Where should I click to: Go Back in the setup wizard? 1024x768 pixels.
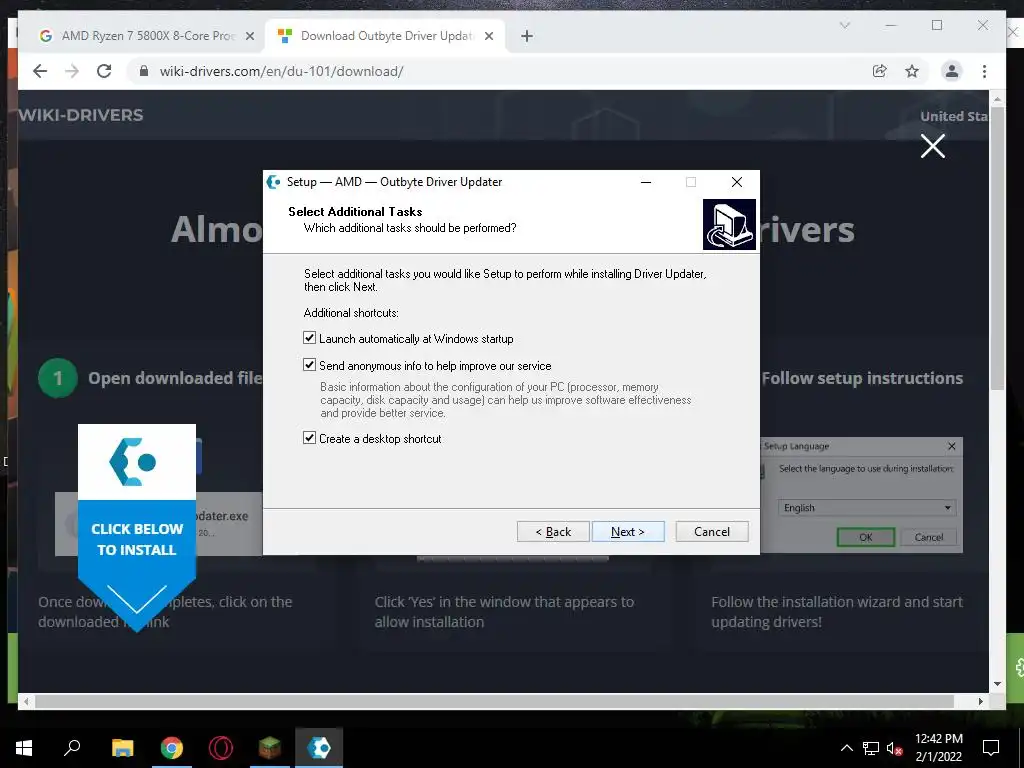pos(553,532)
